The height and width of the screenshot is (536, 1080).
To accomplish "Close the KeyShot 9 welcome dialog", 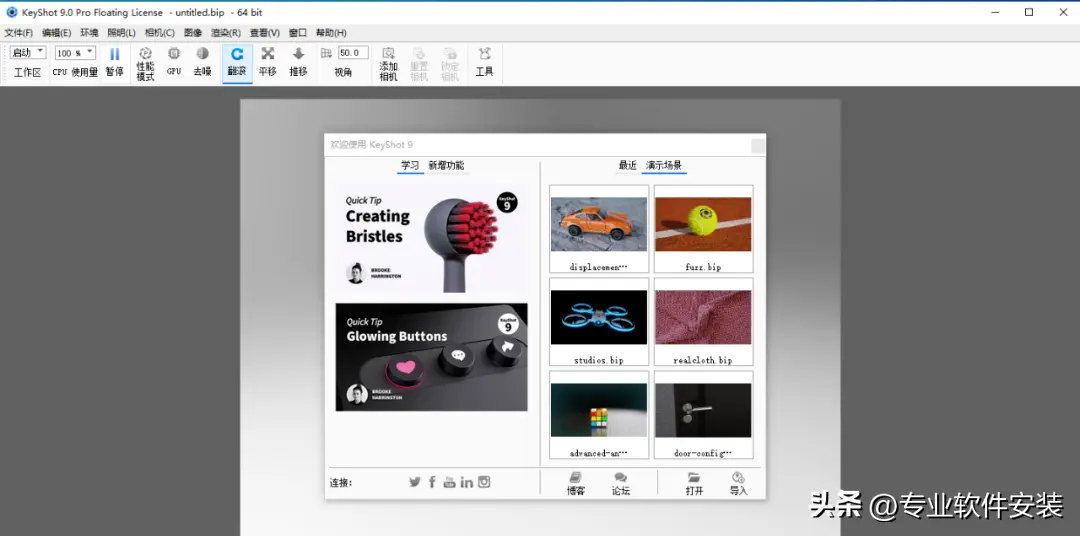I will pyautogui.click(x=758, y=145).
